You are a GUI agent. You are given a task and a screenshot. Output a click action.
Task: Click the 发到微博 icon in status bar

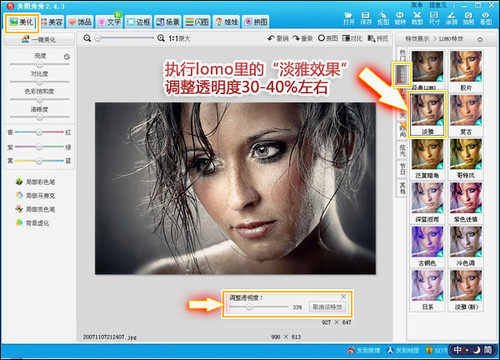[x=351, y=350]
